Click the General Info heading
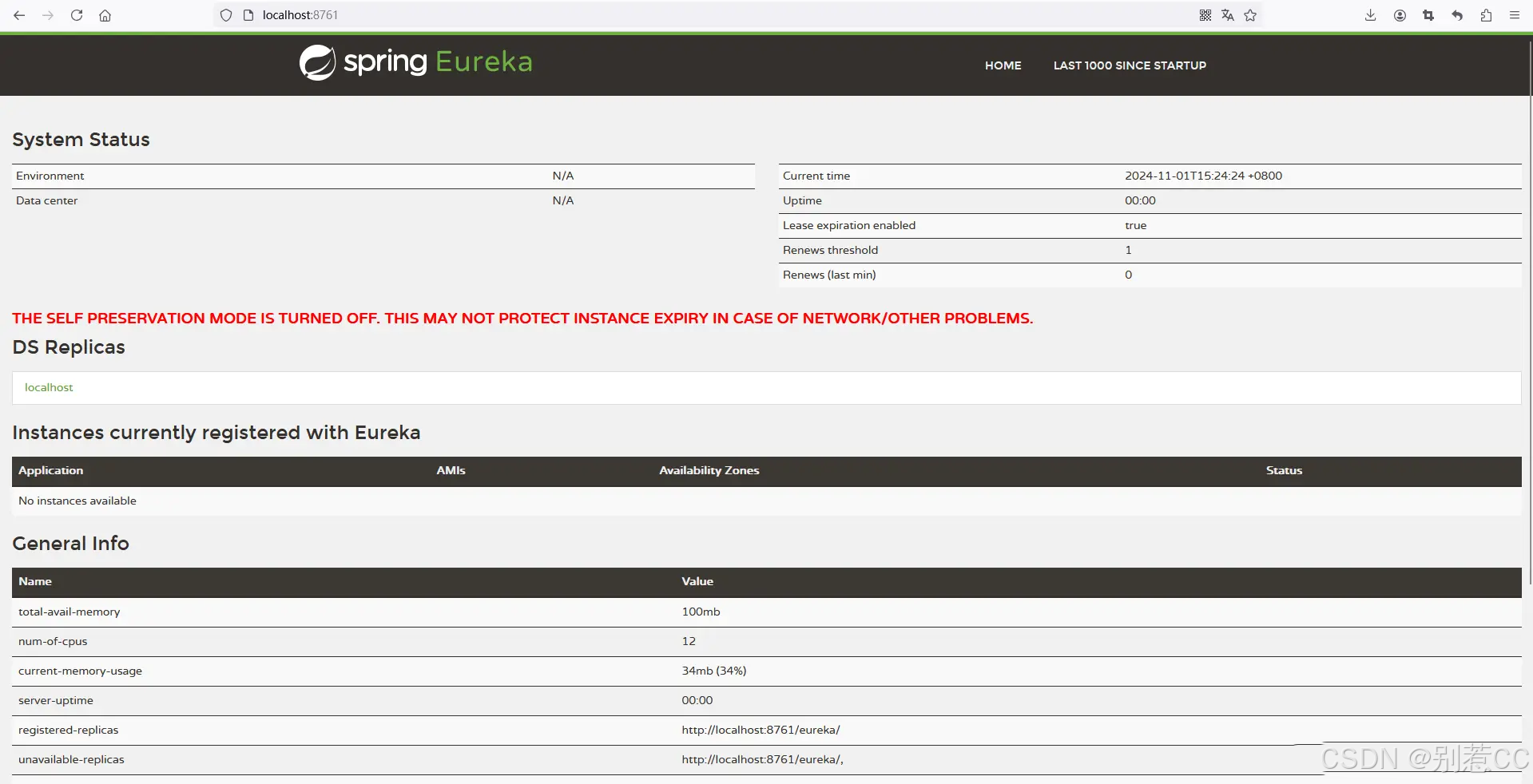This screenshot has height=784, width=1533. pyautogui.click(x=70, y=544)
